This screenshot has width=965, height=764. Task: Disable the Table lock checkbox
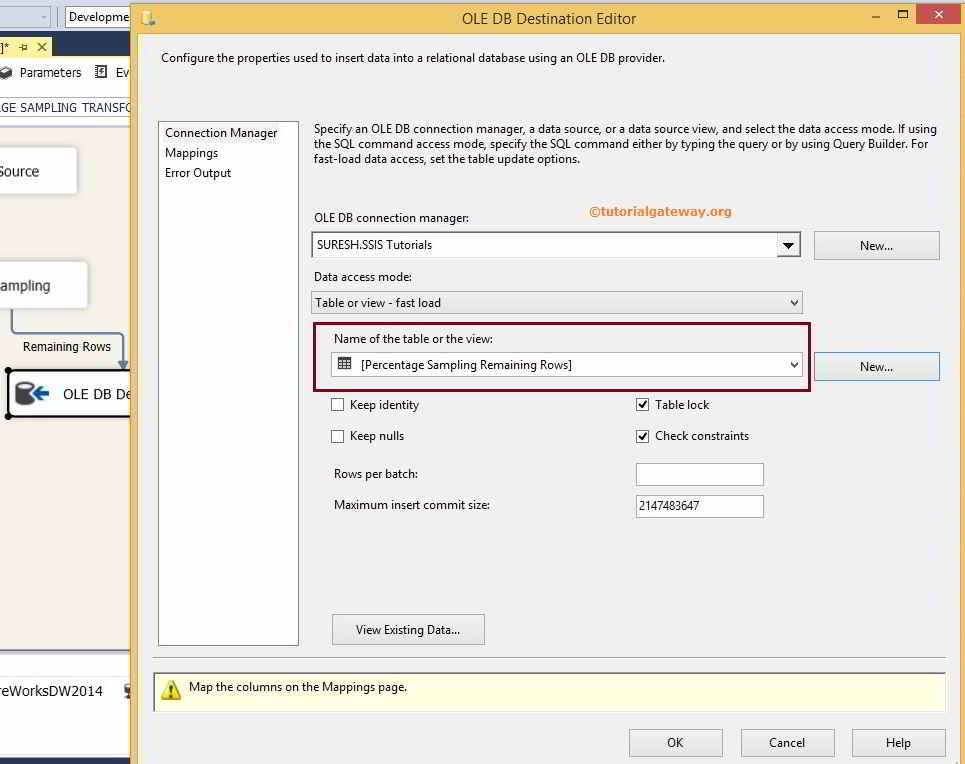642,404
